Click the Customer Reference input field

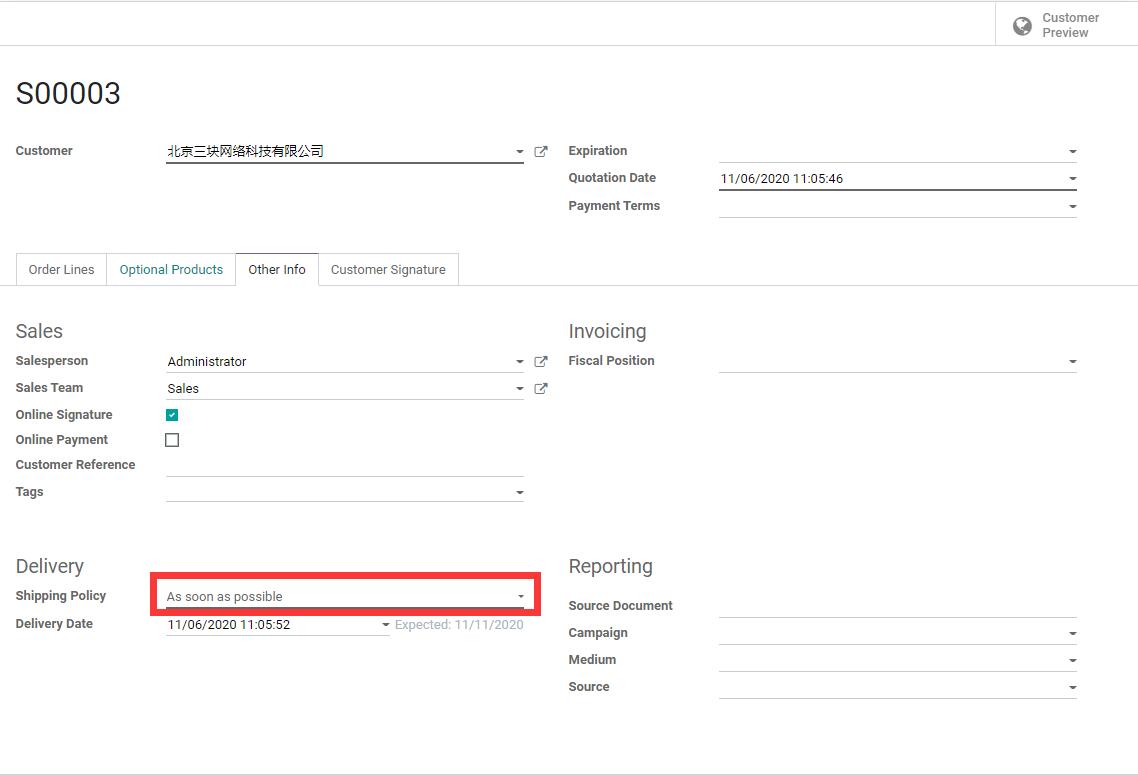pos(345,465)
